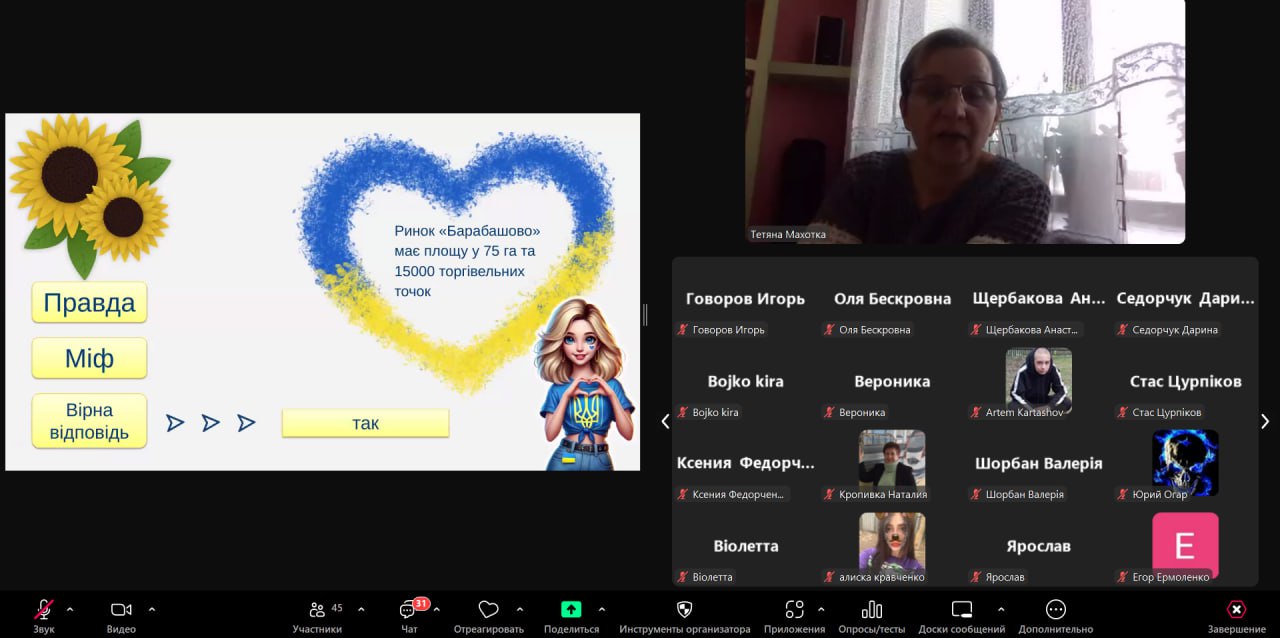Click the Міф button on slide
The height and width of the screenshot is (638, 1280).
pos(89,358)
